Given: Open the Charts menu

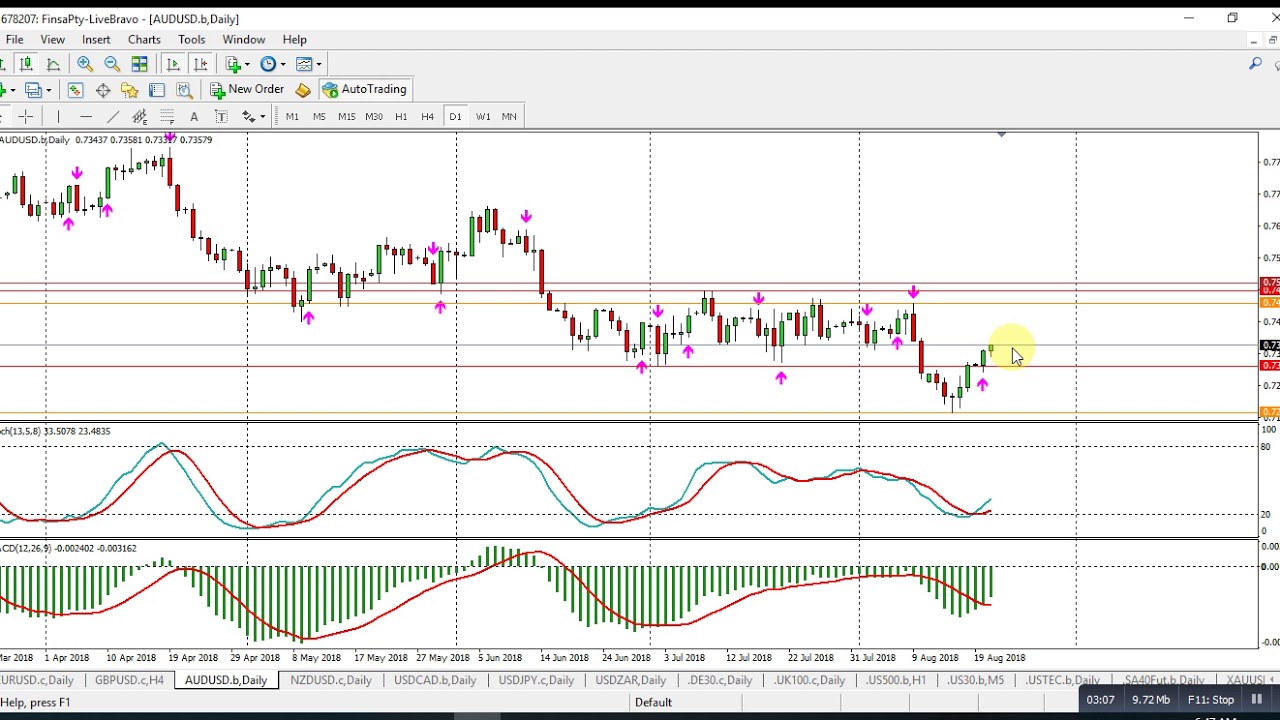Looking at the screenshot, I should point(144,40).
